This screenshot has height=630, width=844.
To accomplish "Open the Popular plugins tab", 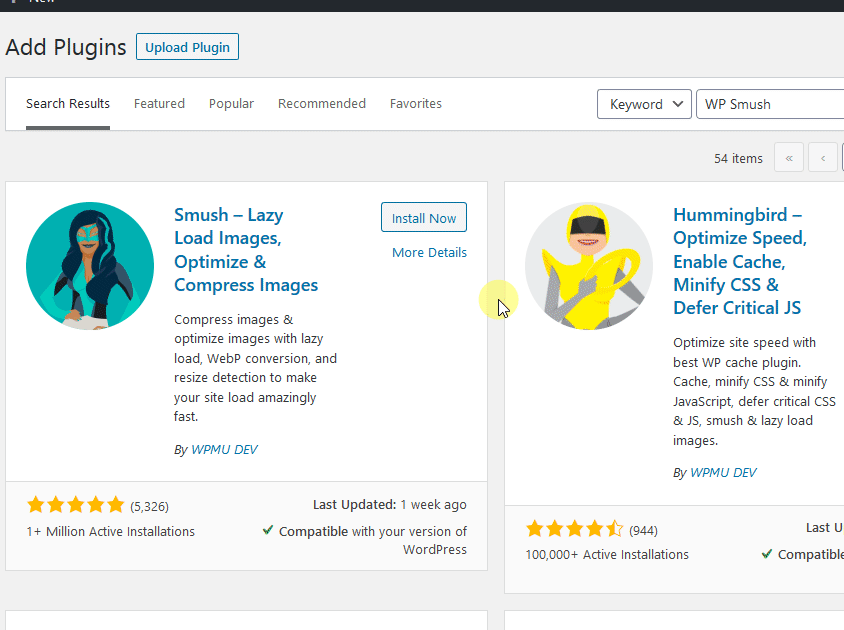I will 231,103.
